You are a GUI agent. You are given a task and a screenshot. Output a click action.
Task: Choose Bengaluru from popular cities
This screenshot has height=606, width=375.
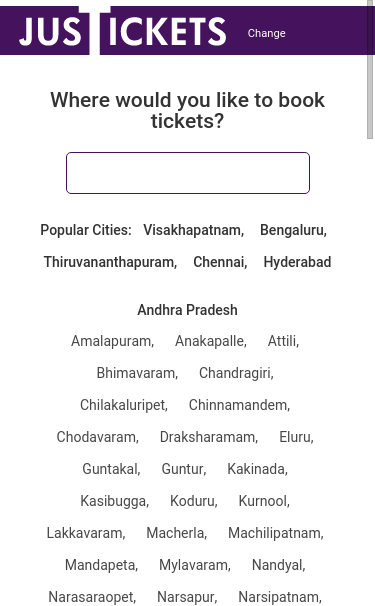293,230
